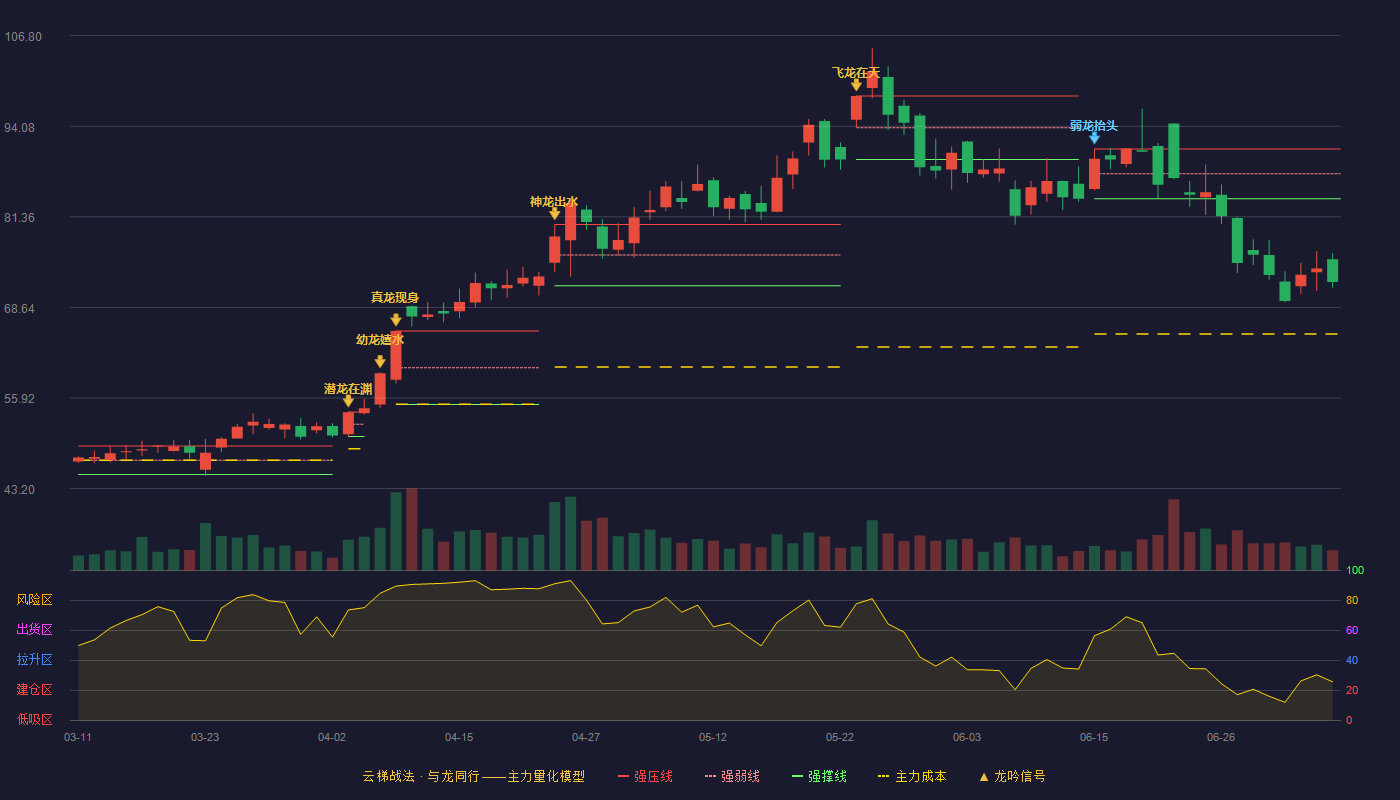Screen dimensions: 1400x800
Task: Click the 真龙现身 signal arrow marker
Action: (x=396, y=320)
